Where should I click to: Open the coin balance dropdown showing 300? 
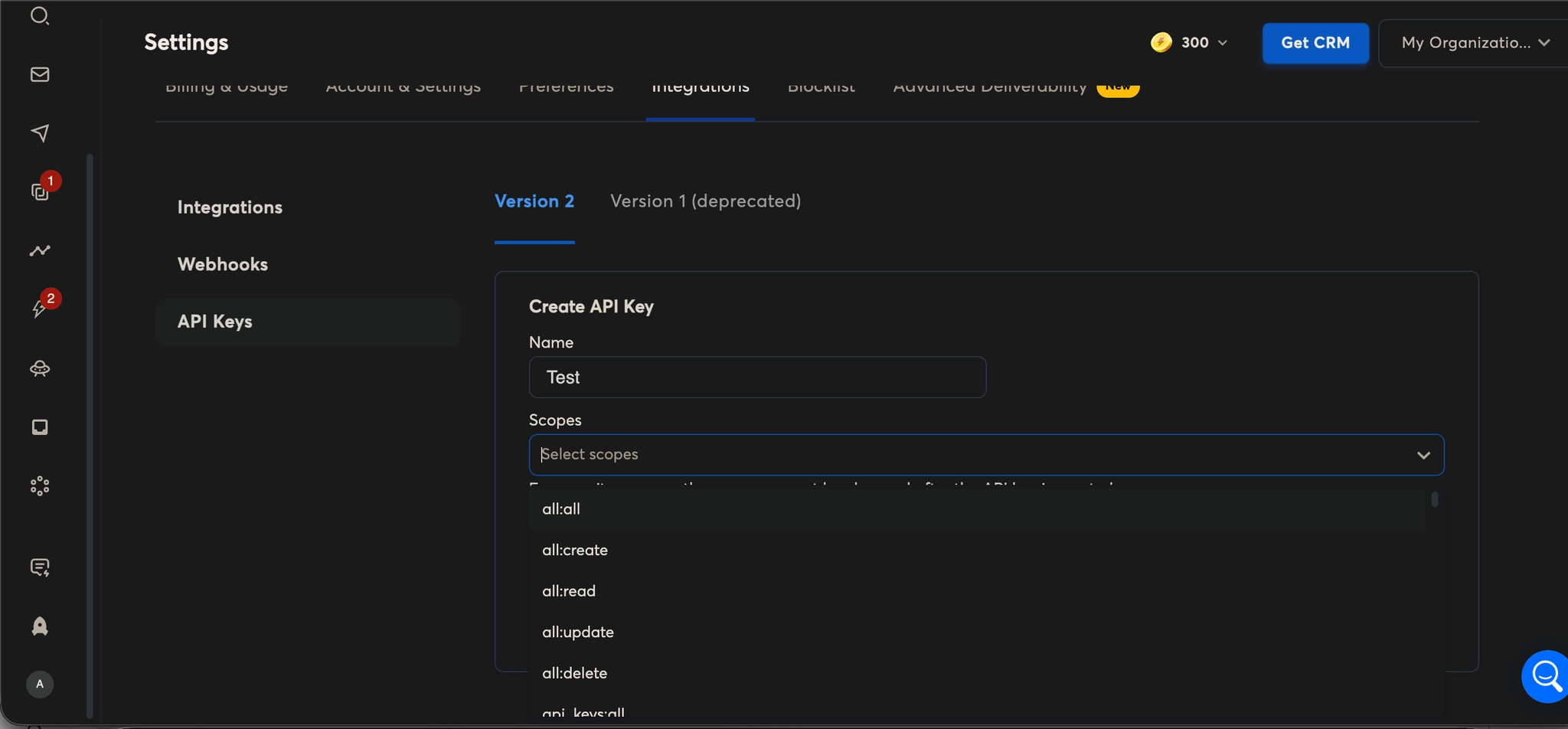click(1188, 43)
